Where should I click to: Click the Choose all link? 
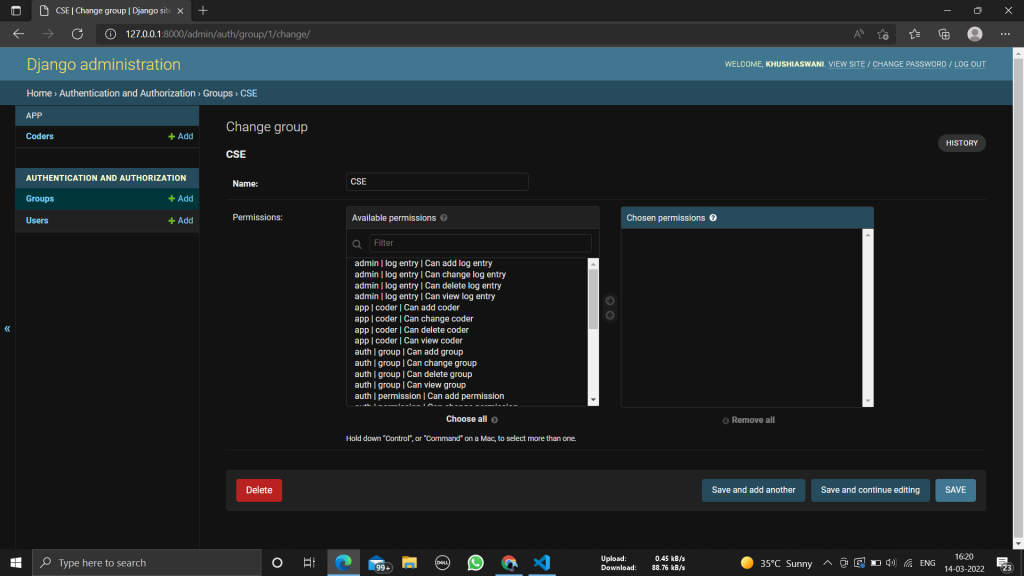[x=466, y=419]
